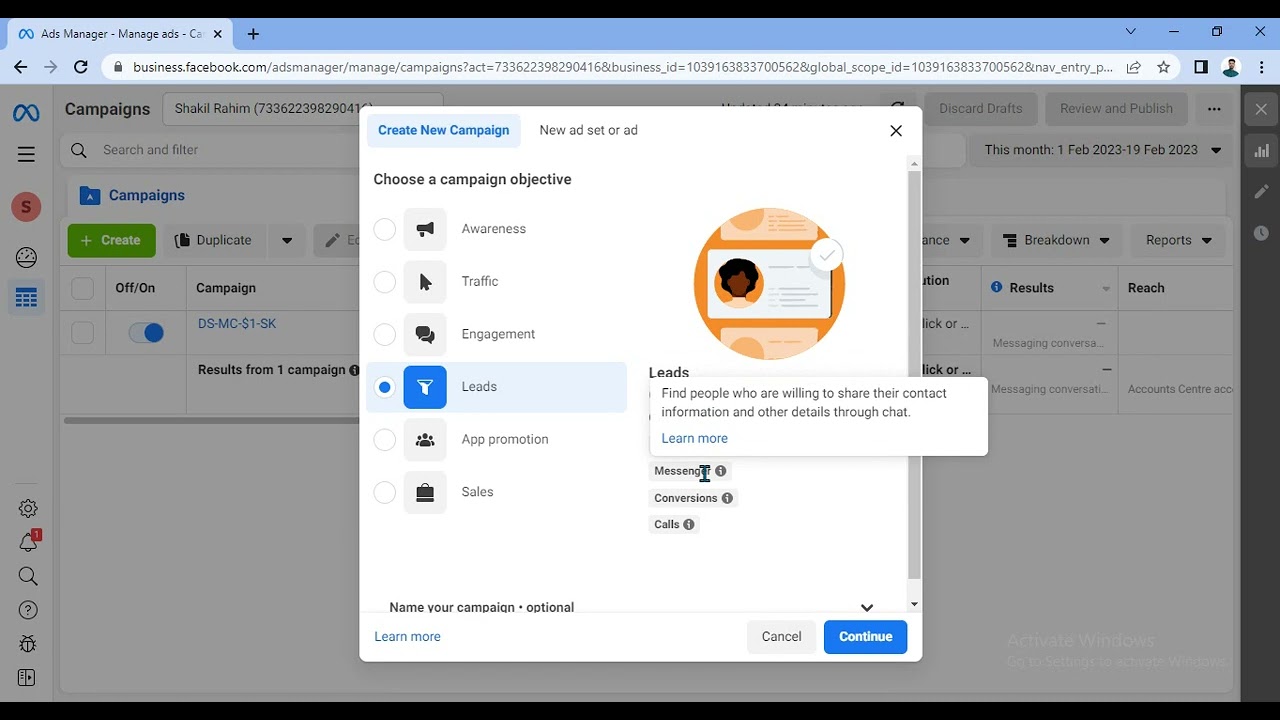Open the Shakil Rahim account selector
1280x720 pixels.
[302, 109]
